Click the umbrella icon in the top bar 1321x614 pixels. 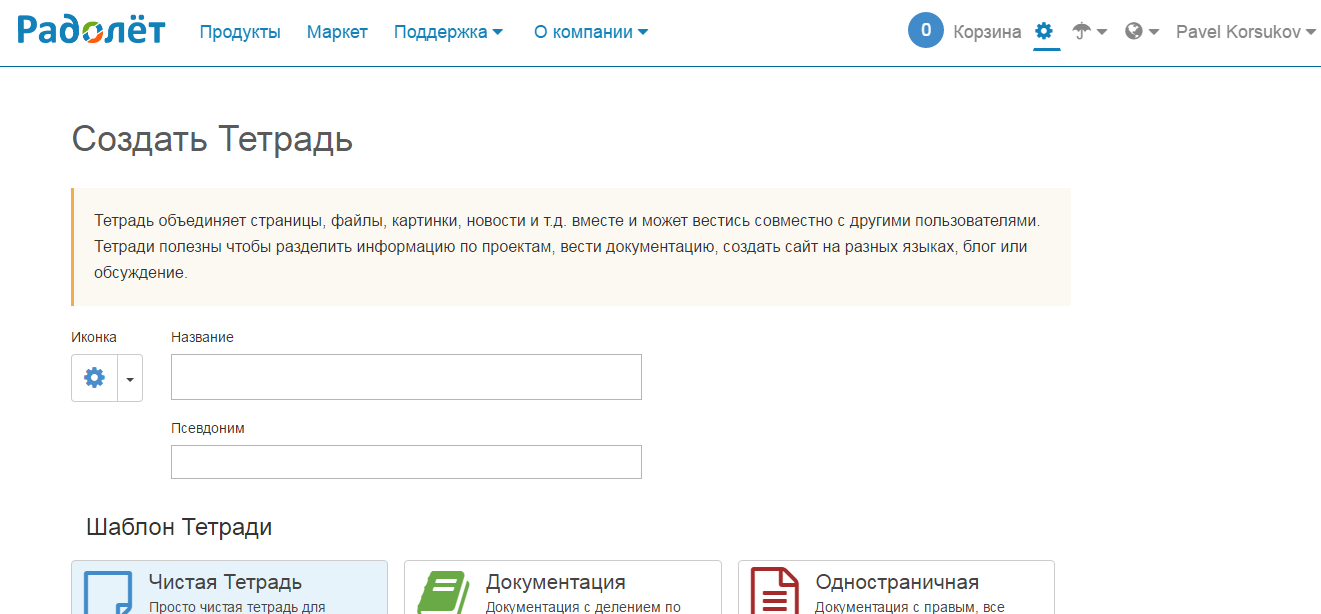coord(1083,31)
